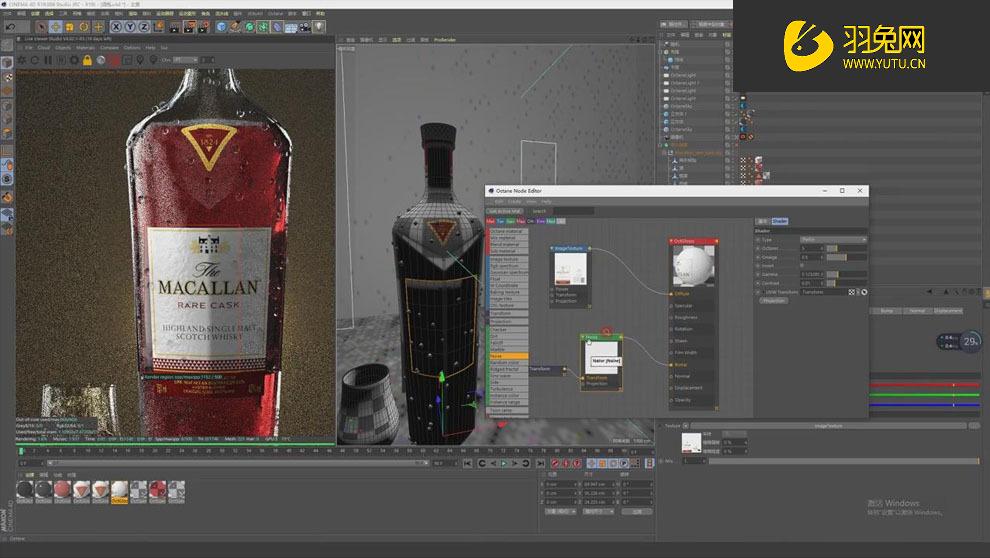Click the autokey red button
Screen dimensions: 990x558
pos(566,463)
